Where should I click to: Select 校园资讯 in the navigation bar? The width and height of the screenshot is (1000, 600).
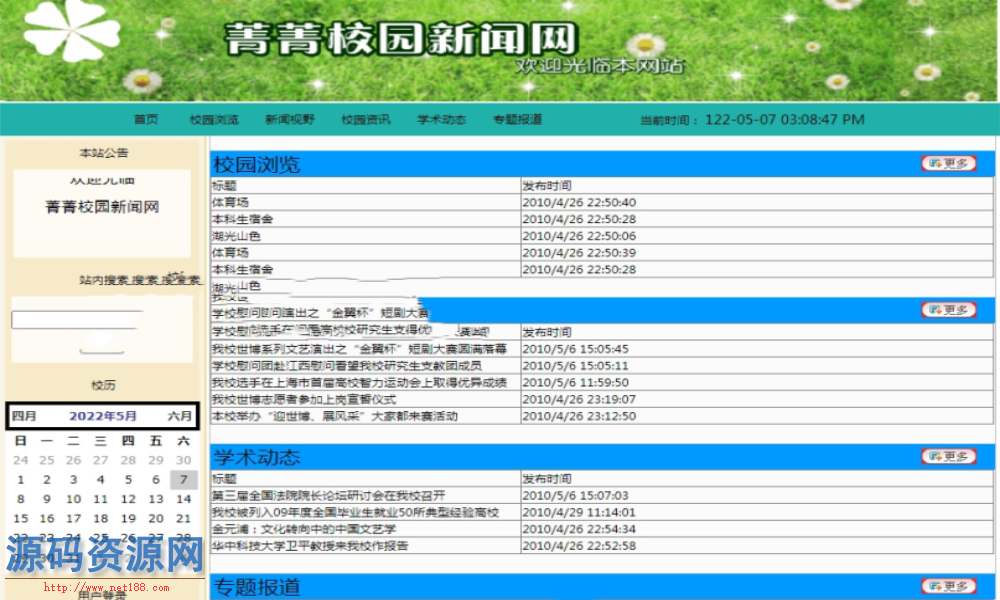click(x=365, y=120)
